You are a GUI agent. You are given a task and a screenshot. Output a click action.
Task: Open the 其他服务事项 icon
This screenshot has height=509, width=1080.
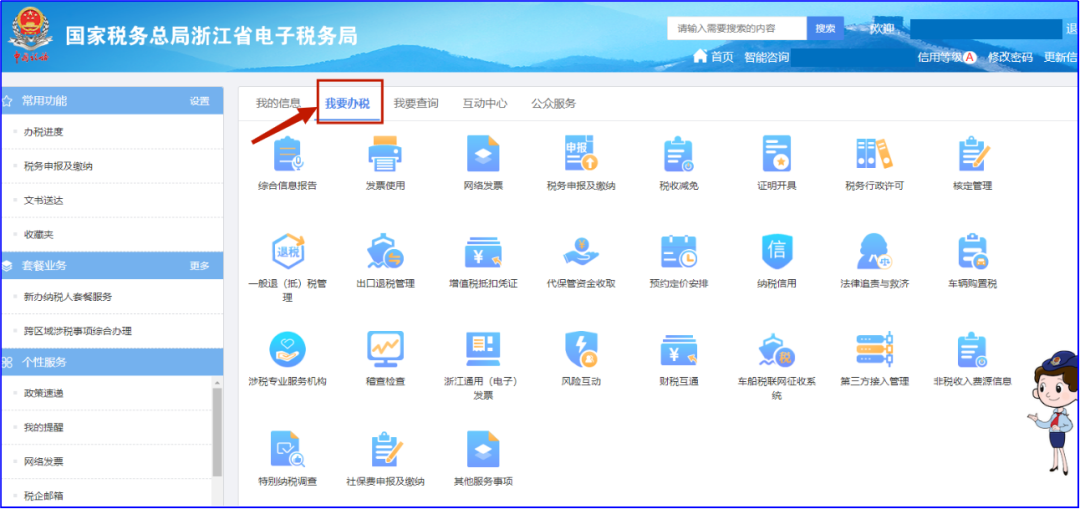(x=483, y=449)
